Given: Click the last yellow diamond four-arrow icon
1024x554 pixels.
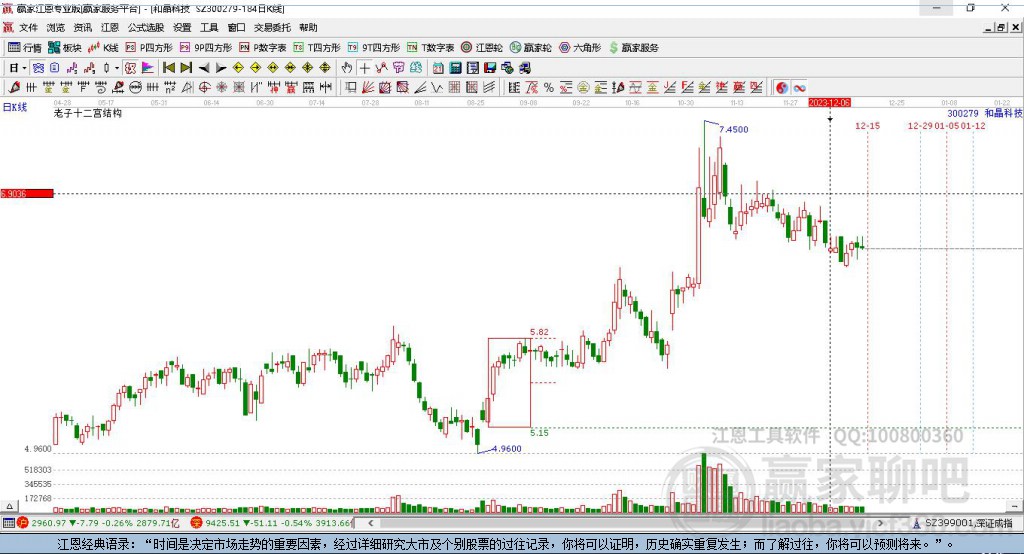Looking at the screenshot, I should click(x=325, y=68).
